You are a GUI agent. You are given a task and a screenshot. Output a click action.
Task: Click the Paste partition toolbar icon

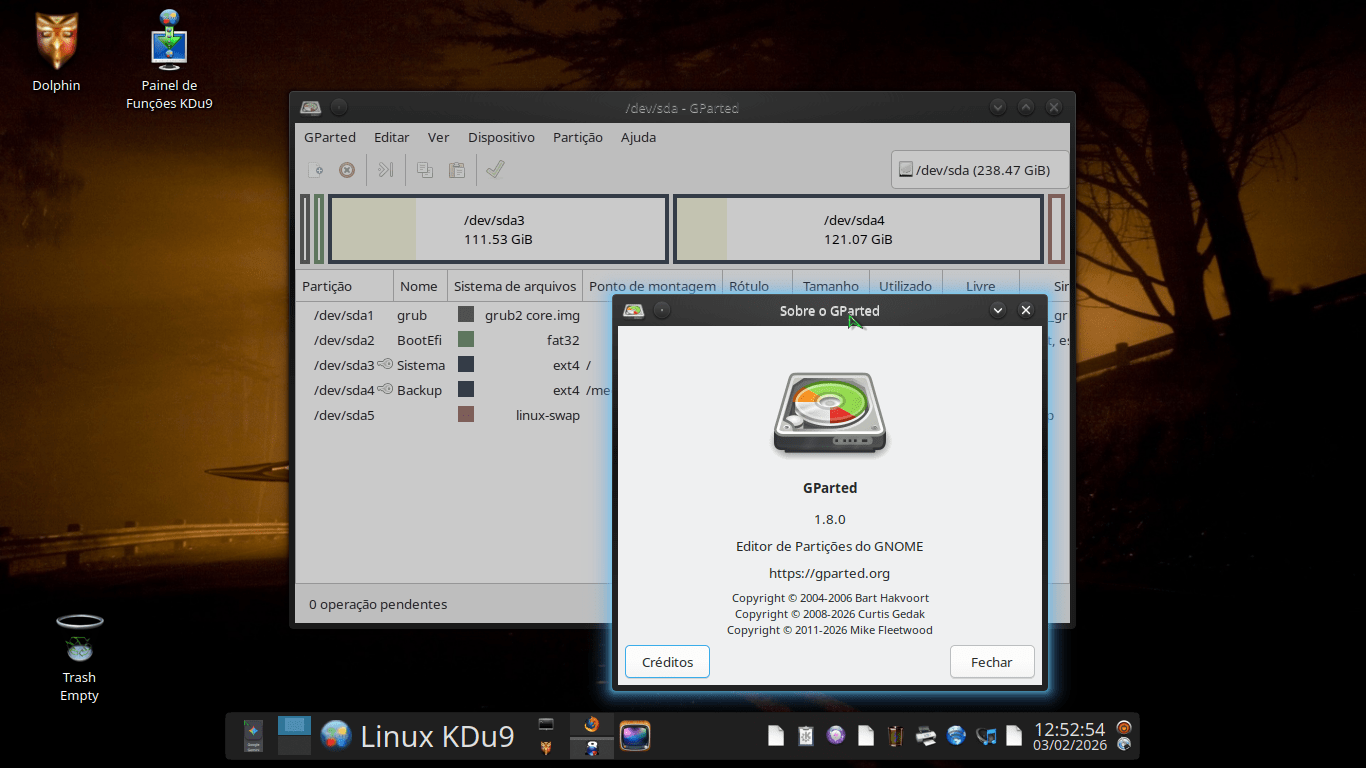[x=457, y=170]
